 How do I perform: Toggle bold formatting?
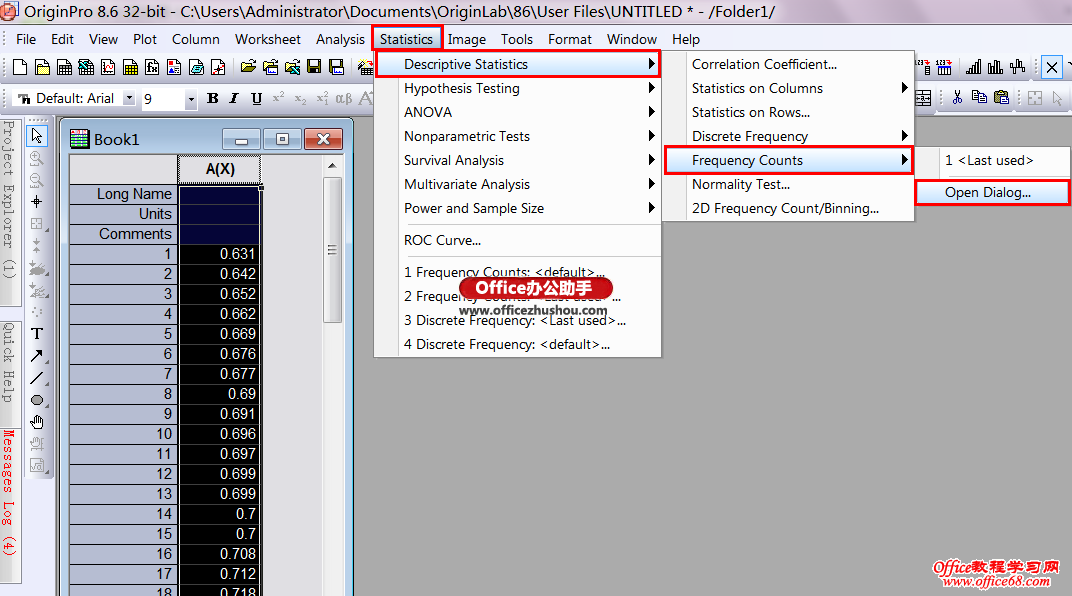(213, 98)
